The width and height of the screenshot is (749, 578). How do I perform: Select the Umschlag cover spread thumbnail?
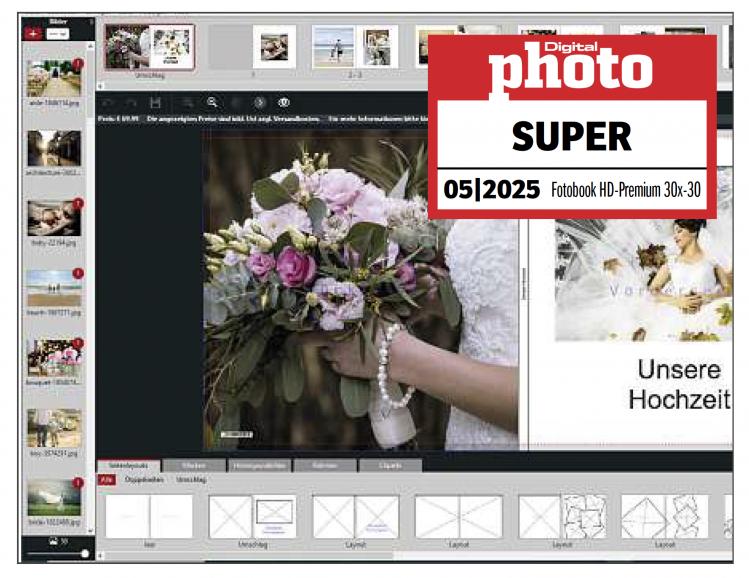150,47
